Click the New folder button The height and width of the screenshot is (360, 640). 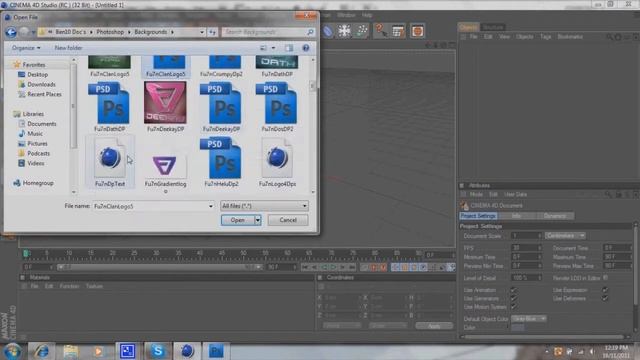[x=68, y=48]
